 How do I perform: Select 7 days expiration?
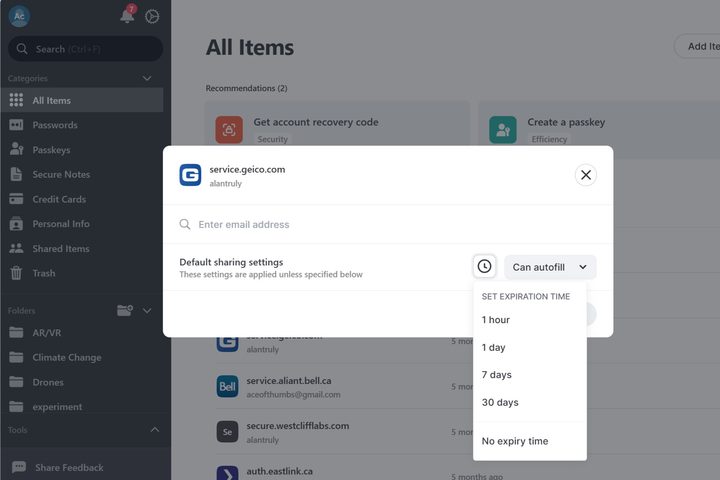pos(530,375)
